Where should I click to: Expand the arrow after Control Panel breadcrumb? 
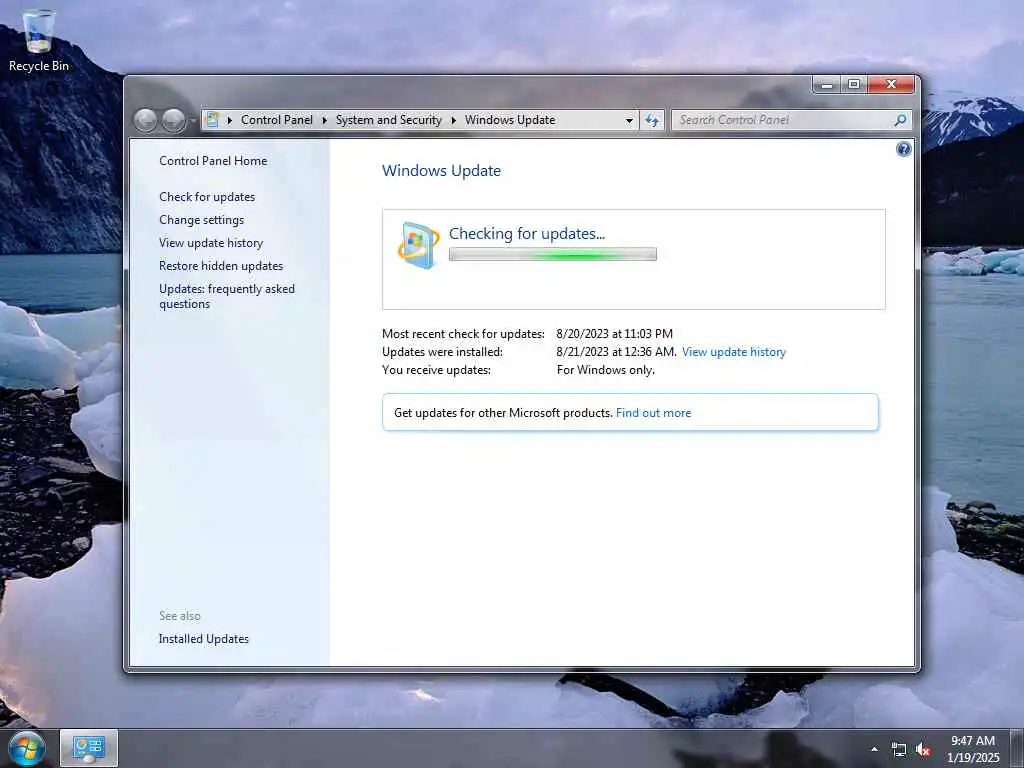coord(325,120)
